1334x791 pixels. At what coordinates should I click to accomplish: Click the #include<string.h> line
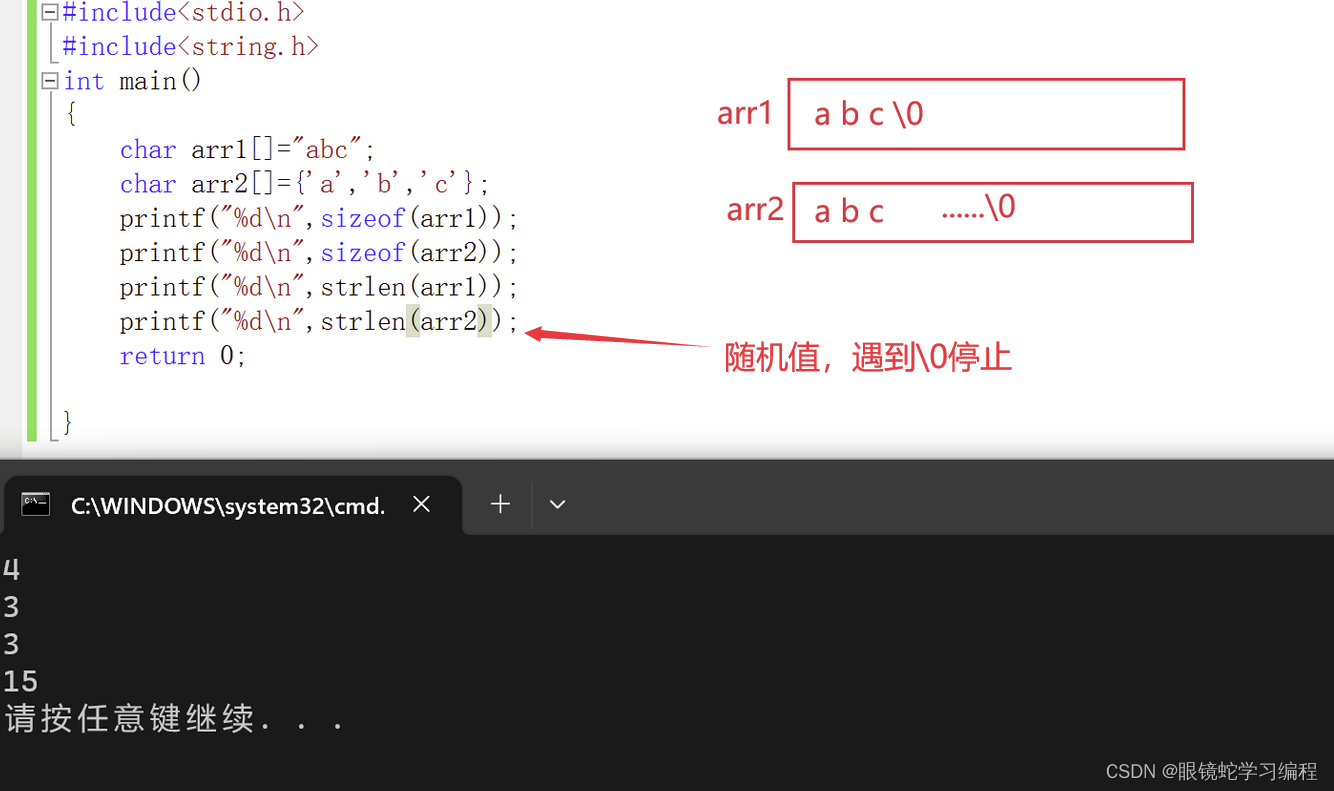(190, 46)
